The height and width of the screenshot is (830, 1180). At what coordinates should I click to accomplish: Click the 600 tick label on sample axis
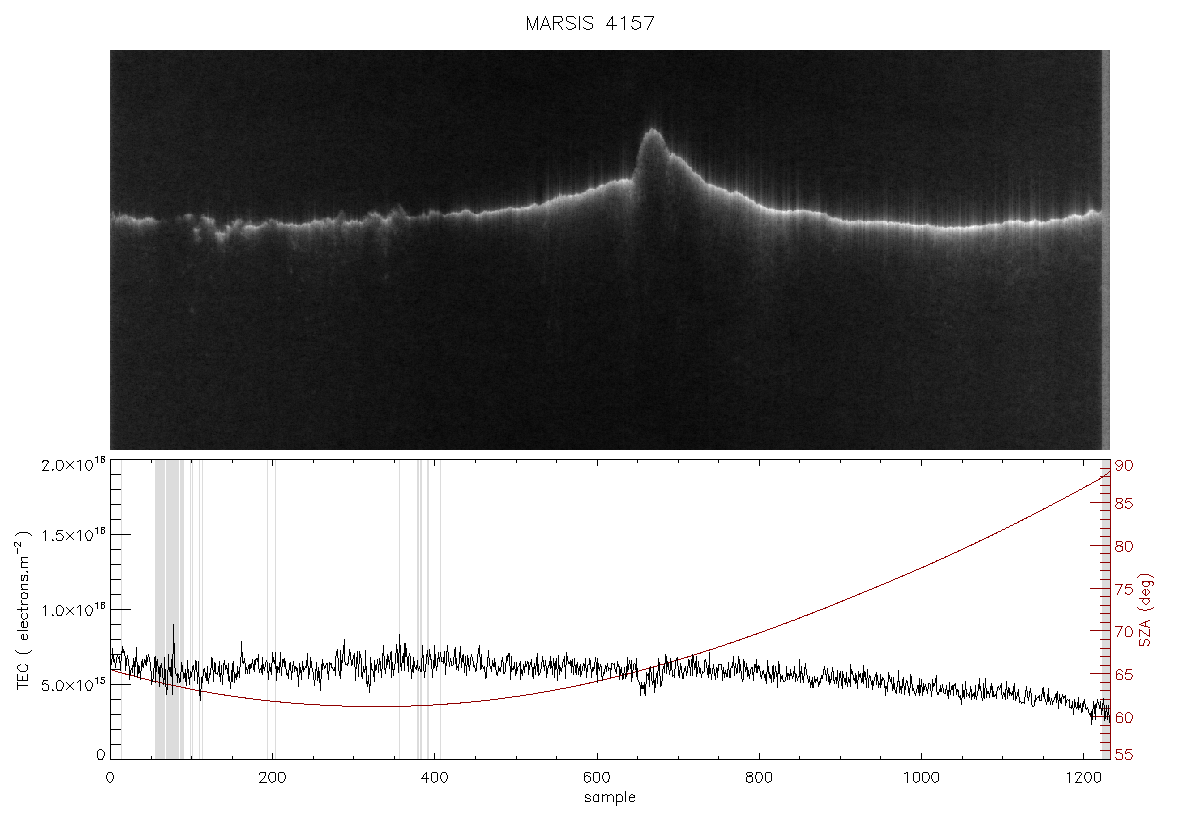[x=597, y=777]
